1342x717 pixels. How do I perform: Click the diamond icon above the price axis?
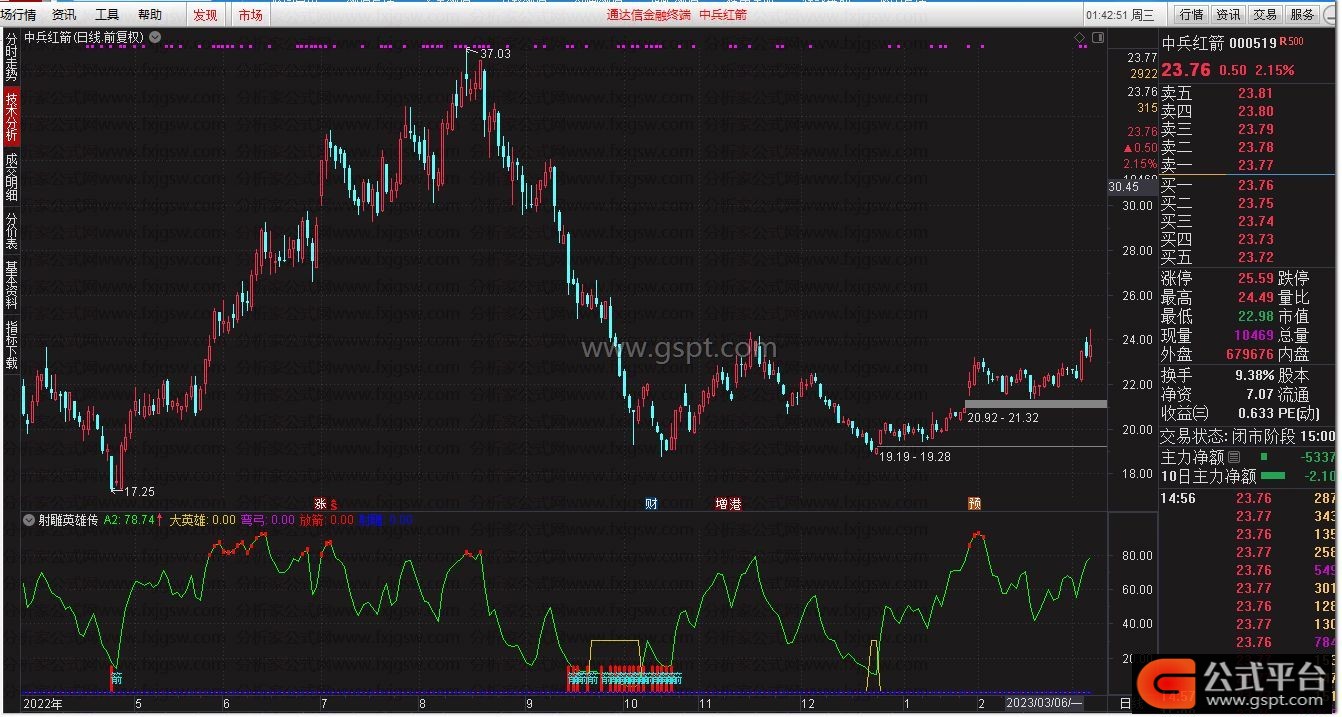[x=1080, y=38]
